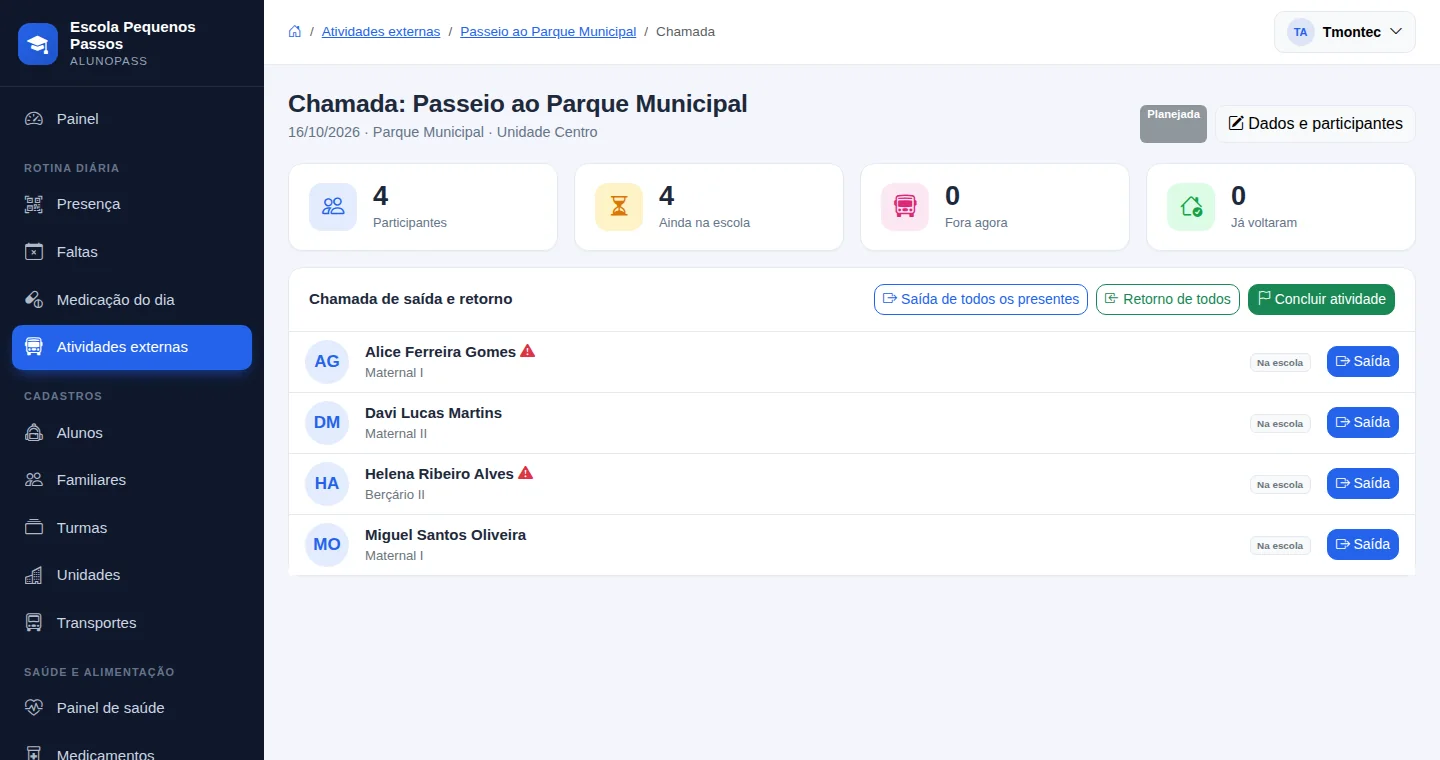Go to Familiares in sidebar
This screenshot has height=760, width=1440.
132,480
